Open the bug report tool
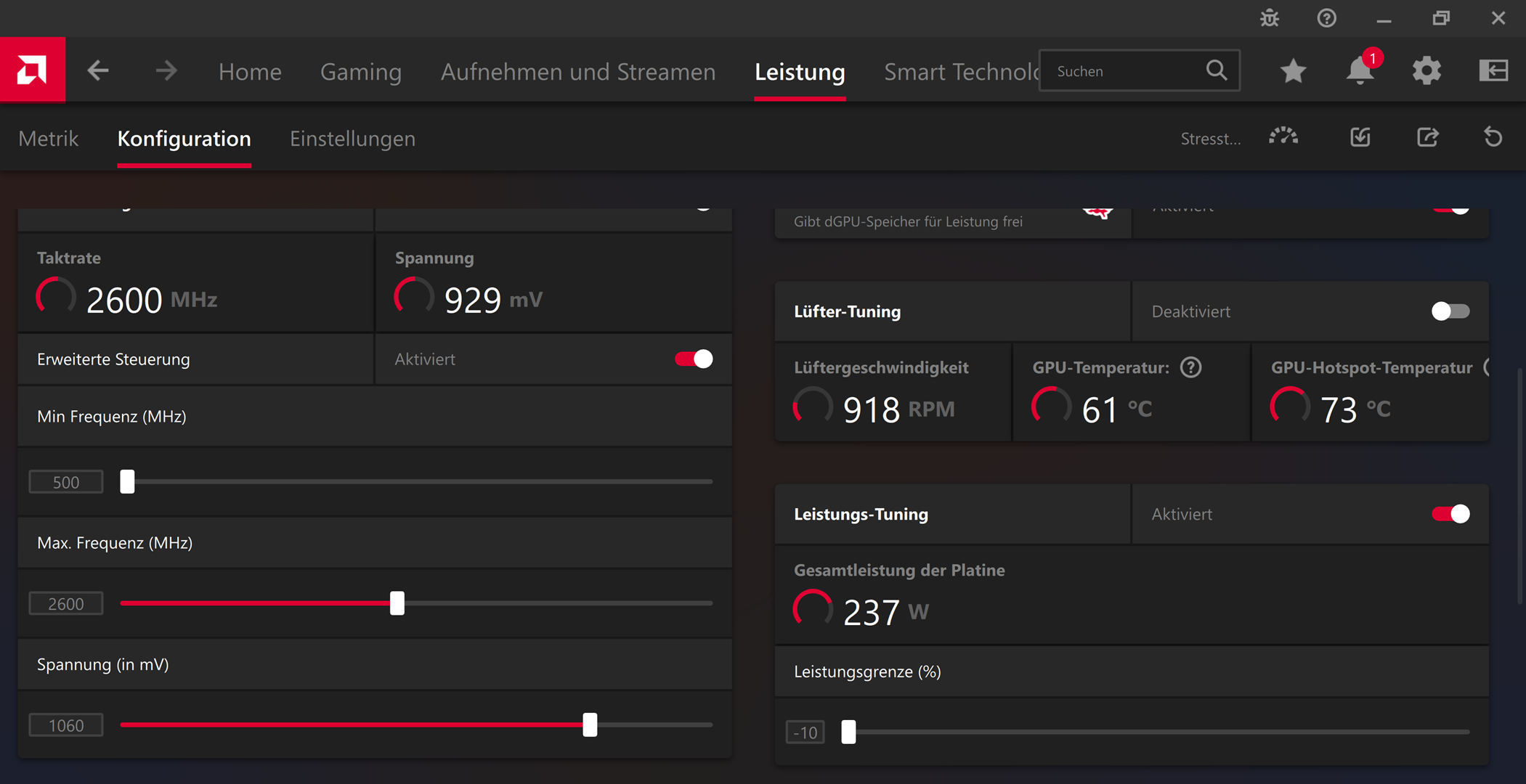1526x784 pixels. point(1269,18)
